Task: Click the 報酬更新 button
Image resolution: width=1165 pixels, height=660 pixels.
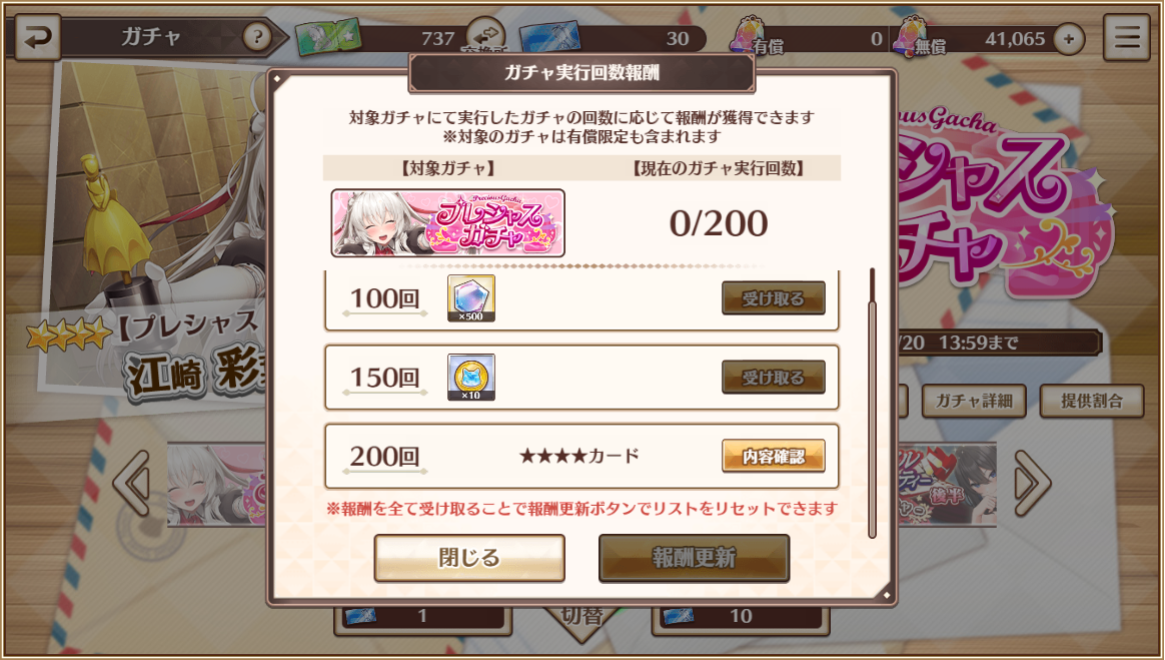Action: point(694,557)
